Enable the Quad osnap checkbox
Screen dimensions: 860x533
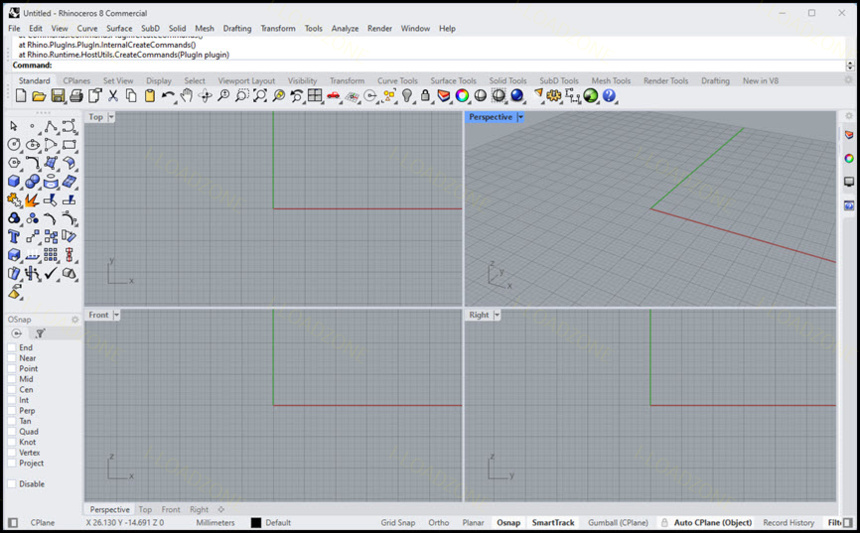[12, 432]
